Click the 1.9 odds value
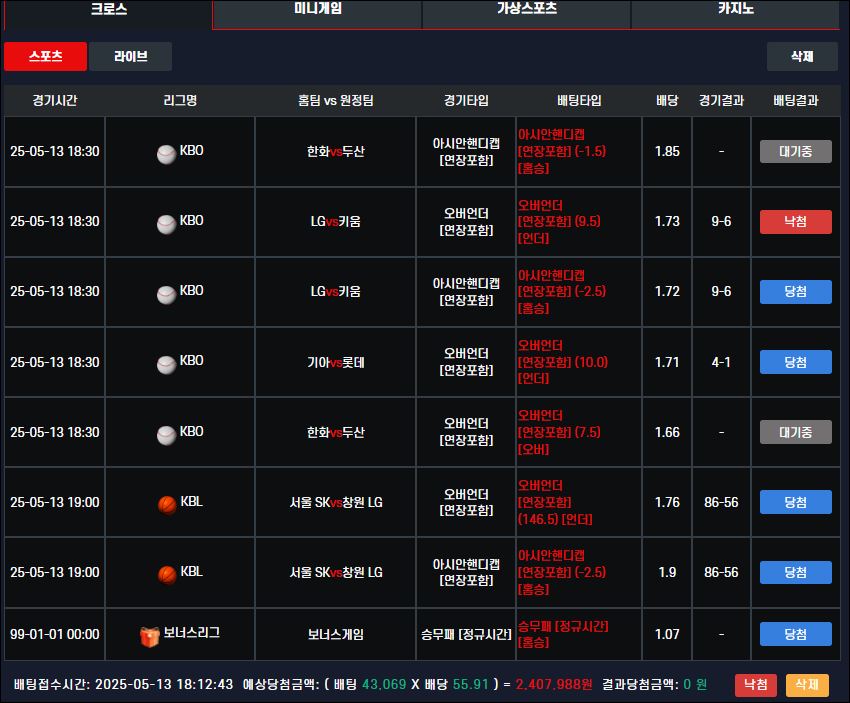Viewport: 850px width, 703px height. click(667, 572)
